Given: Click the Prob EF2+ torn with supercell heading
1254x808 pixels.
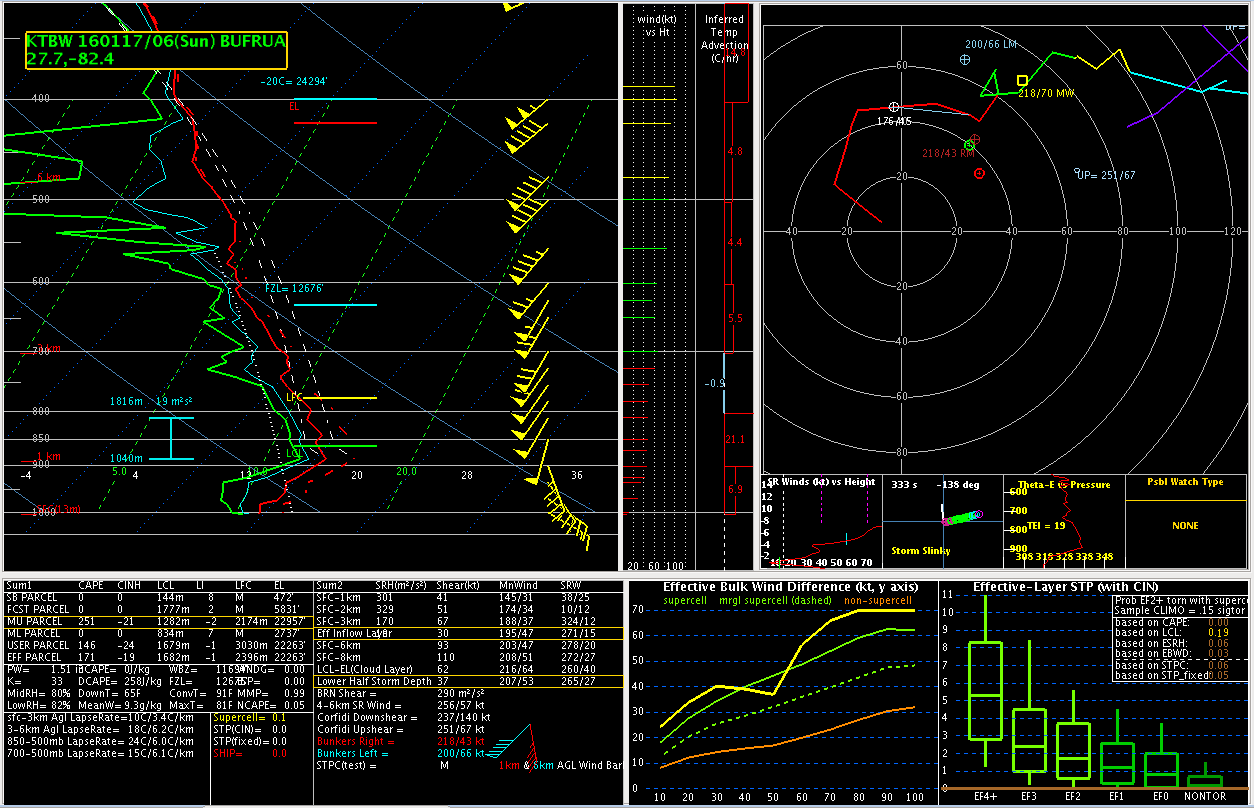Looking at the screenshot, I should point(1181,600).
